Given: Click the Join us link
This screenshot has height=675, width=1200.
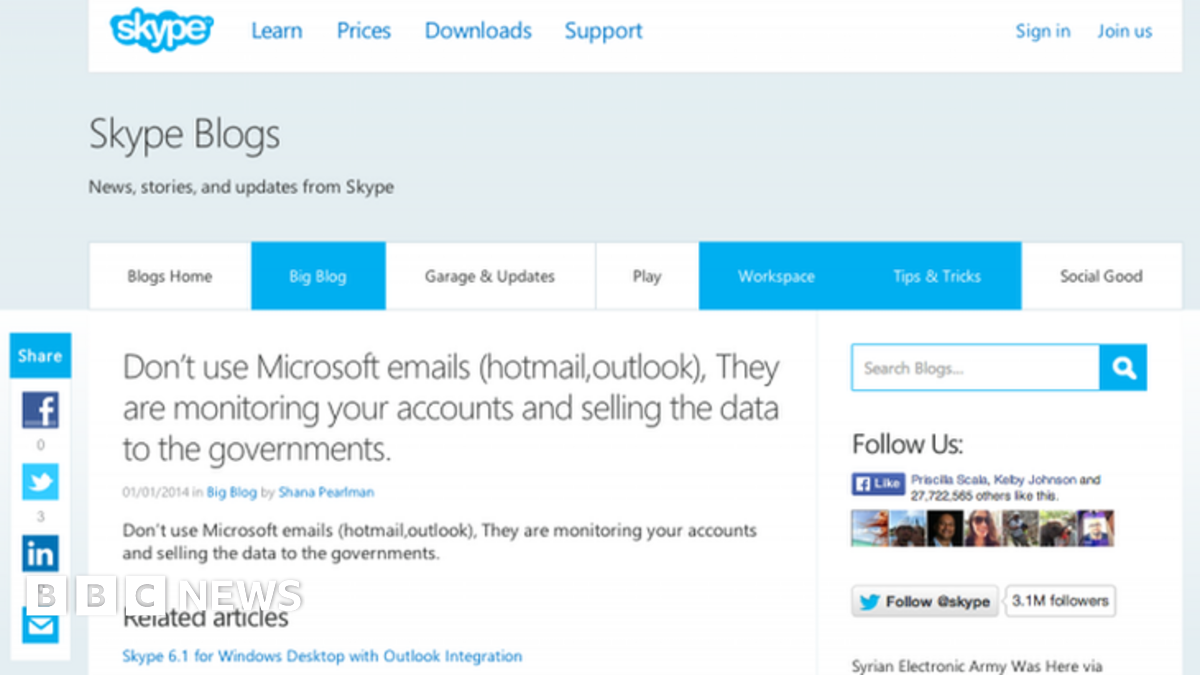Looking at the screenshot, I should click(x=1124, y=31).
